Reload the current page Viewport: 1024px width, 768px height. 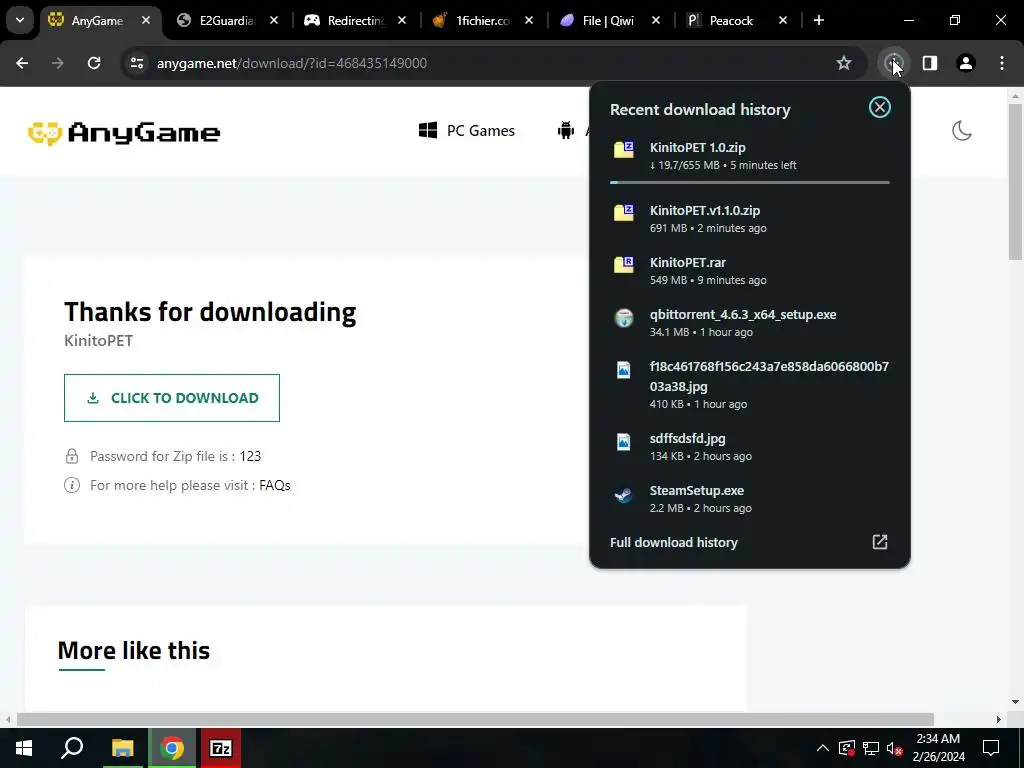(94, 63)
